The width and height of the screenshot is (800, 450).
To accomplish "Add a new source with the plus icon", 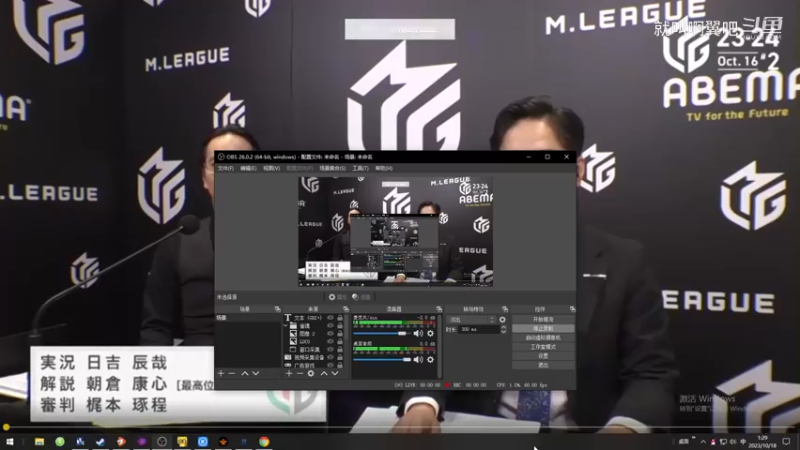I will point(289,374).
